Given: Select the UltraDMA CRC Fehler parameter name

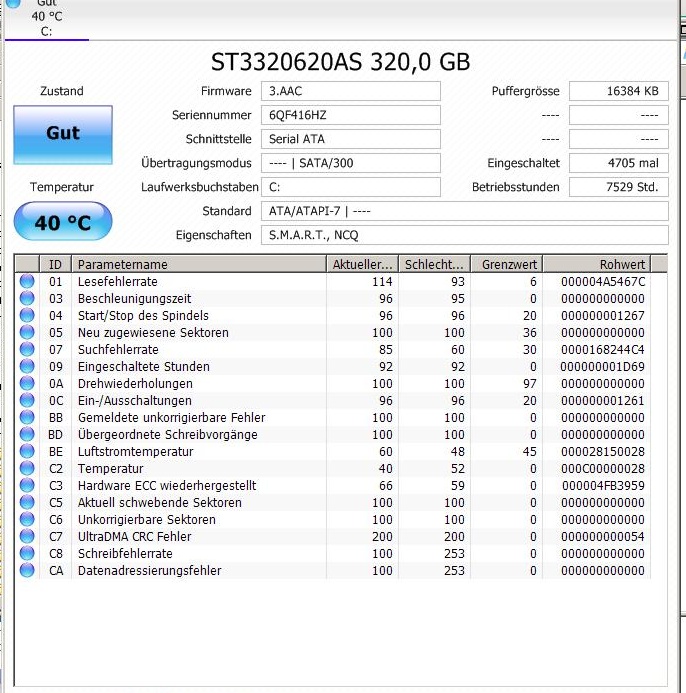Looking at the screenshot, I should point(134,537).
